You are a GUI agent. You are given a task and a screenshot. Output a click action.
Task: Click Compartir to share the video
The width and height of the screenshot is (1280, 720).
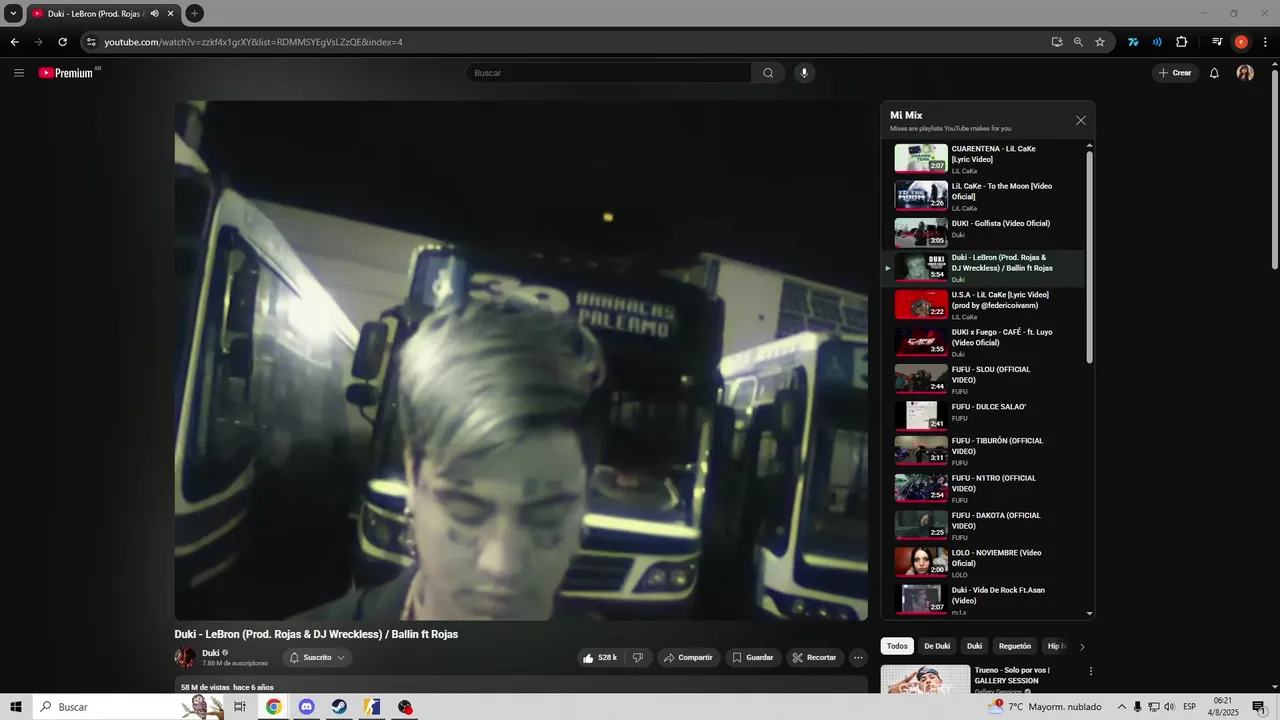click(x=688, y=658)
